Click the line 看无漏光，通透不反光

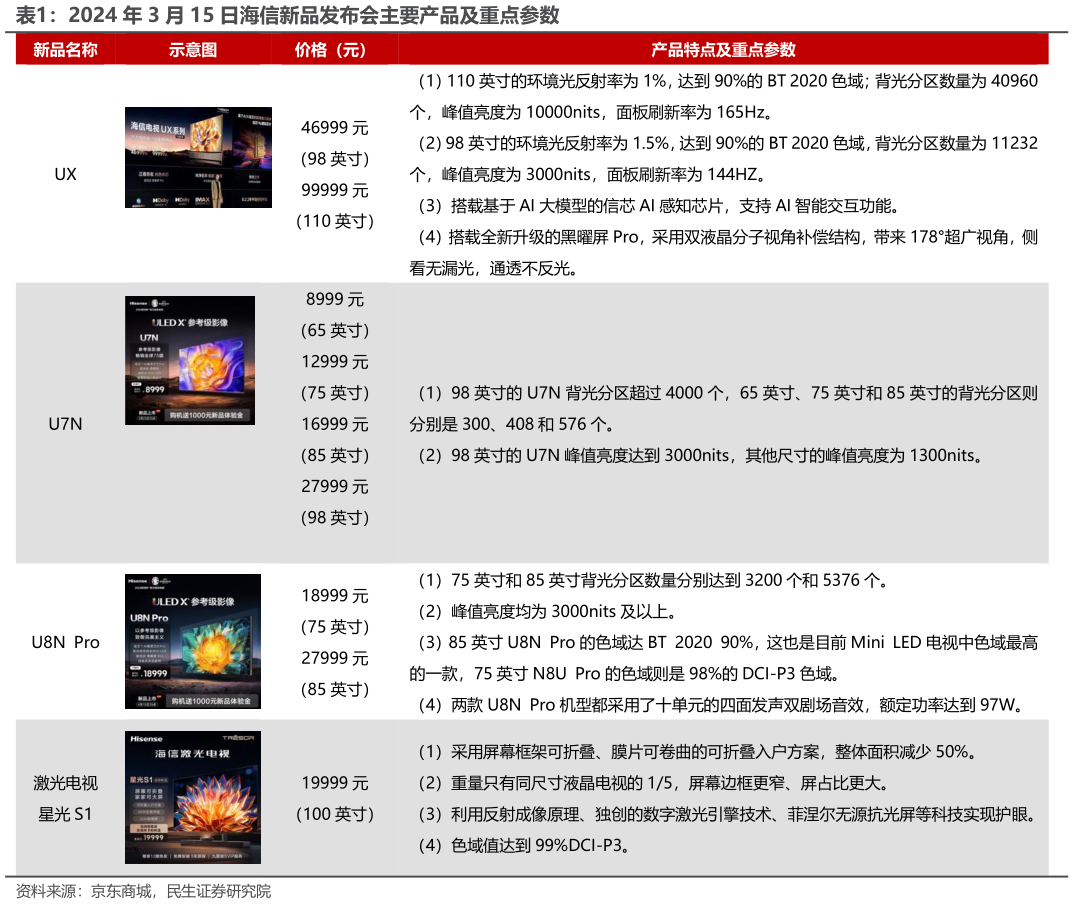pos(493,268)
